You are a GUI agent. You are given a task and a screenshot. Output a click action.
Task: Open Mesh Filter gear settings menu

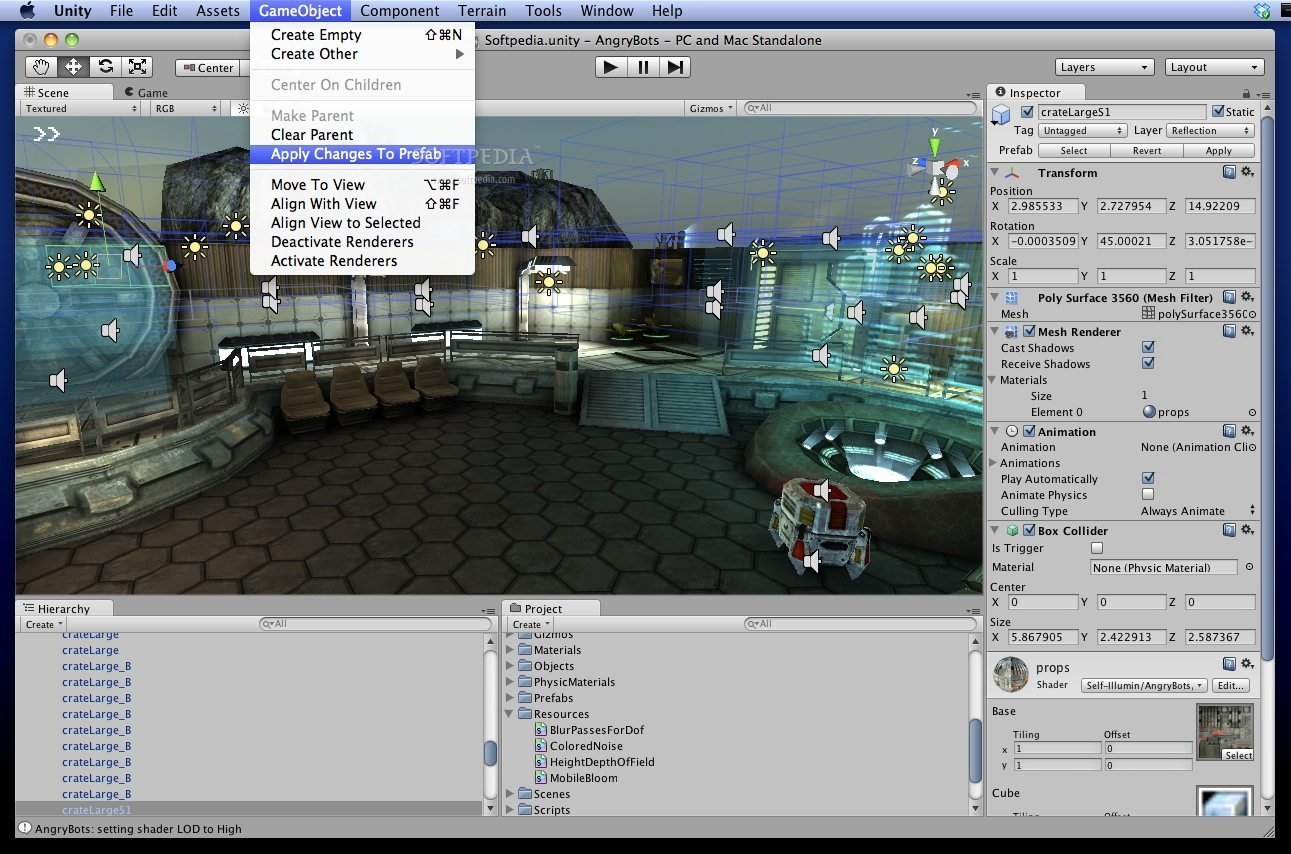pos(1247,297)
